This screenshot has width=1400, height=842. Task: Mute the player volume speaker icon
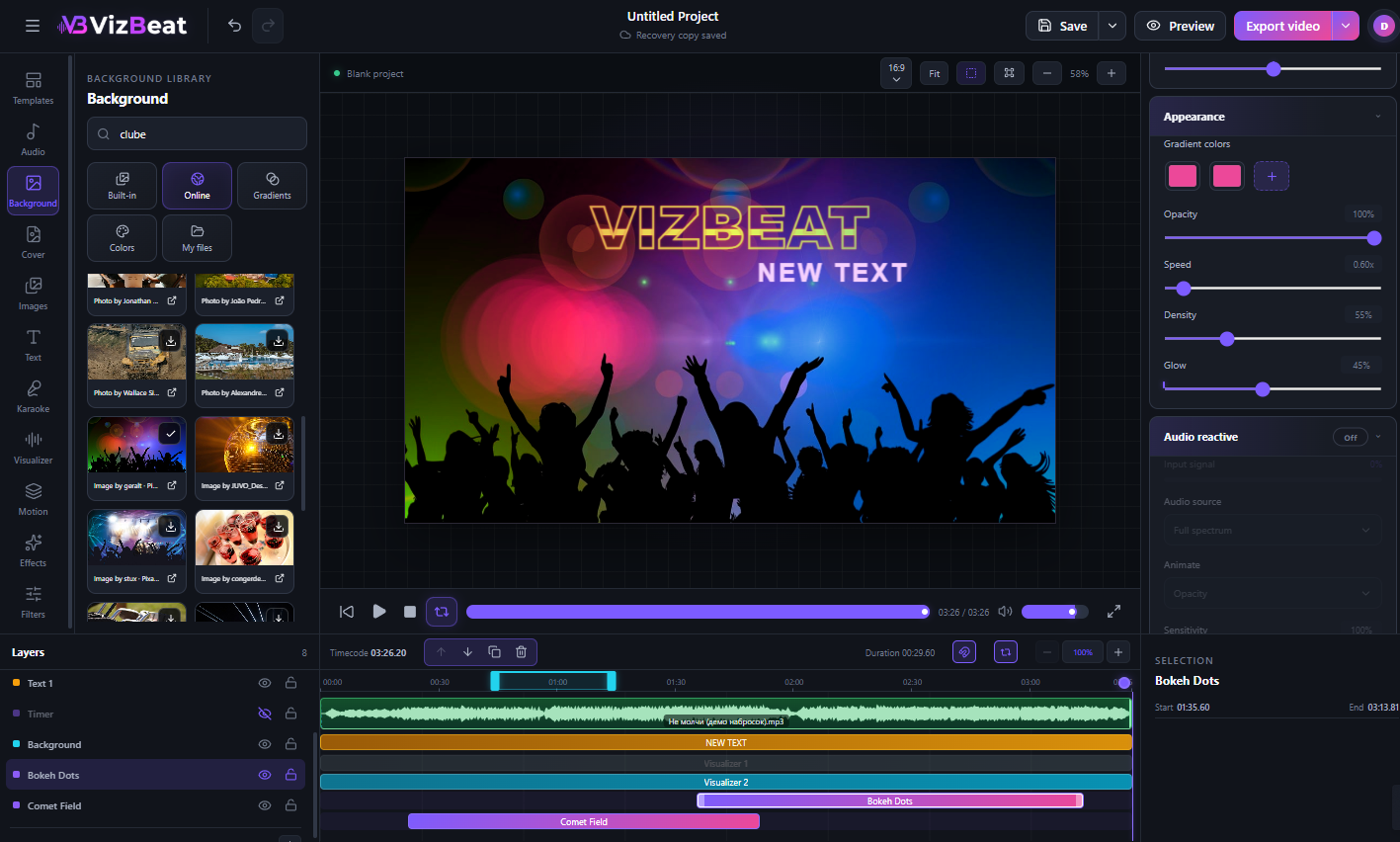coord(1005,612)
